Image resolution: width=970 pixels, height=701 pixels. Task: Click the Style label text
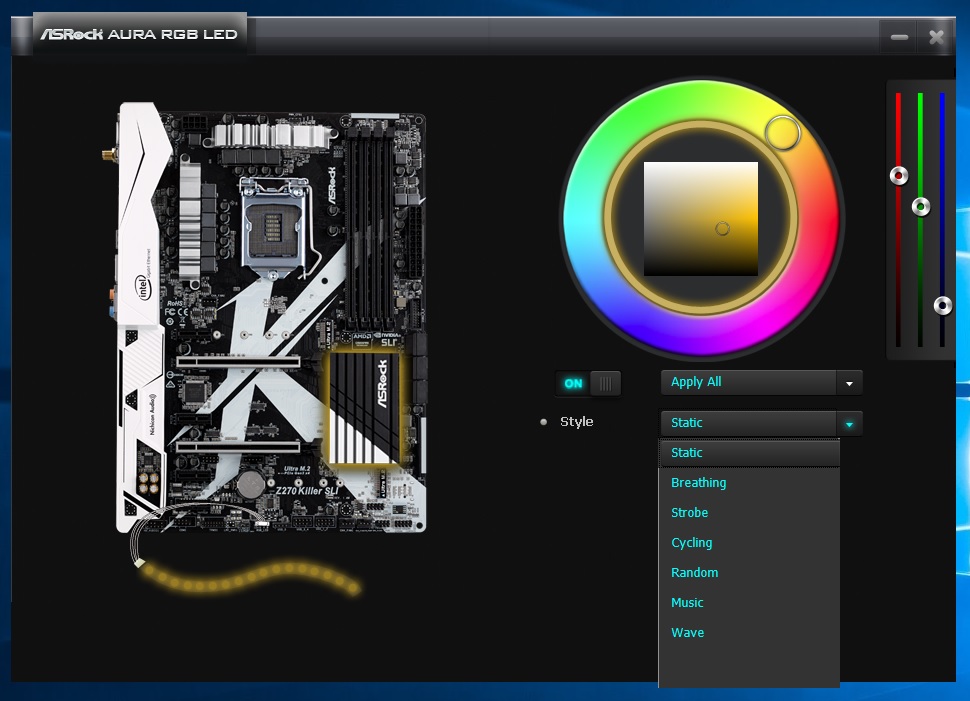577,422
